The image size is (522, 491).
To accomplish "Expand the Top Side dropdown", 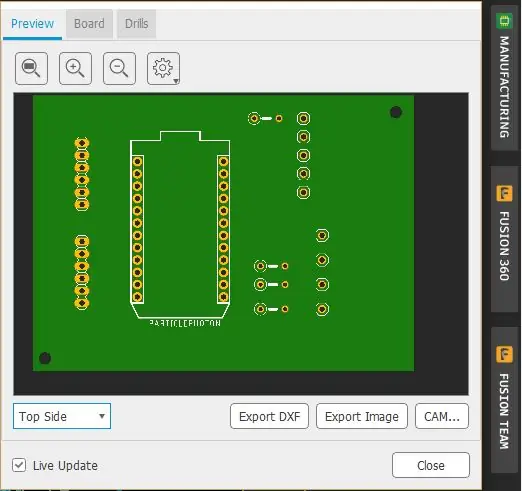I will pos(62,416).
